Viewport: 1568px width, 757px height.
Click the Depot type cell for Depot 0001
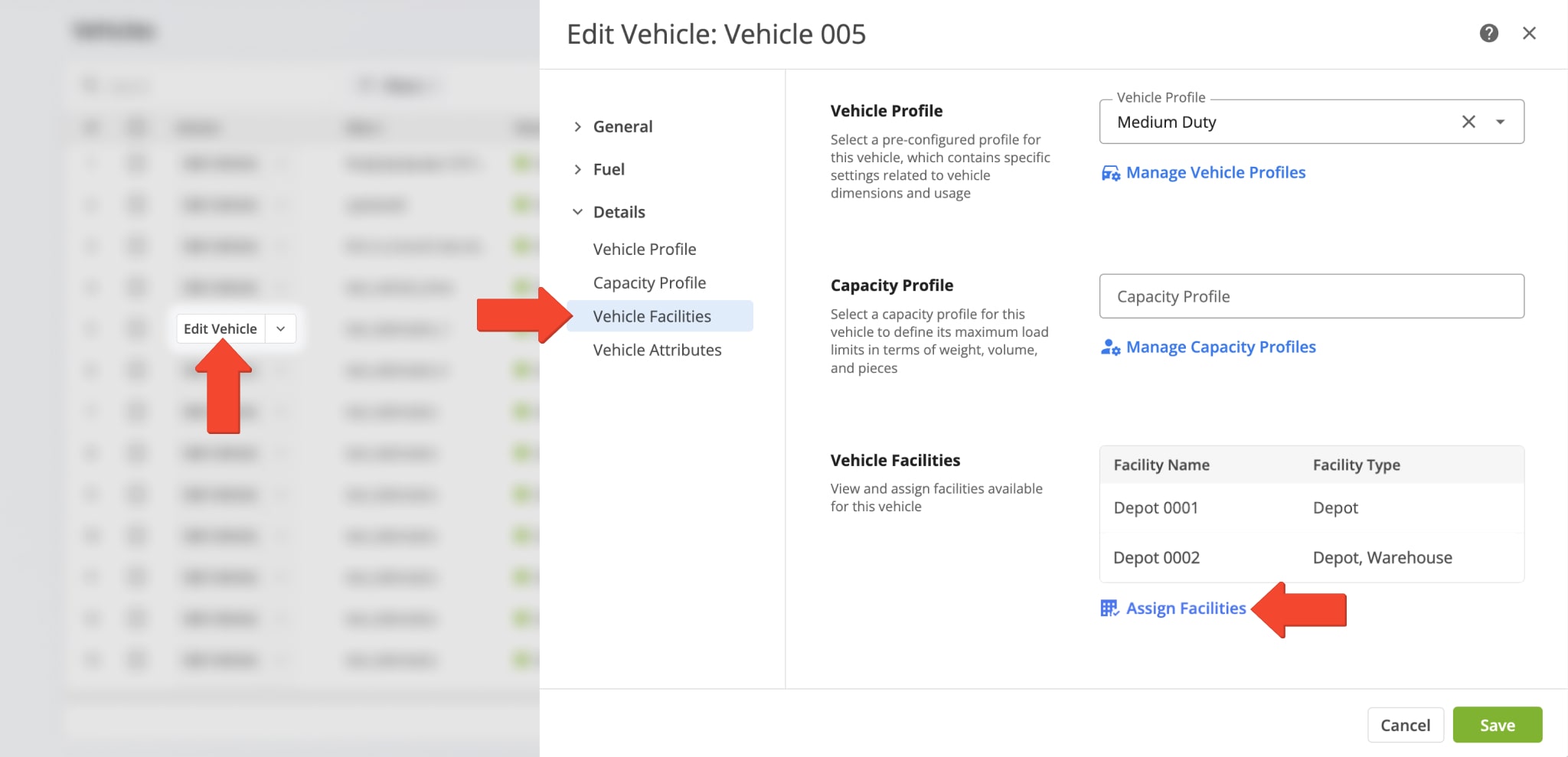coord(1335,507)
